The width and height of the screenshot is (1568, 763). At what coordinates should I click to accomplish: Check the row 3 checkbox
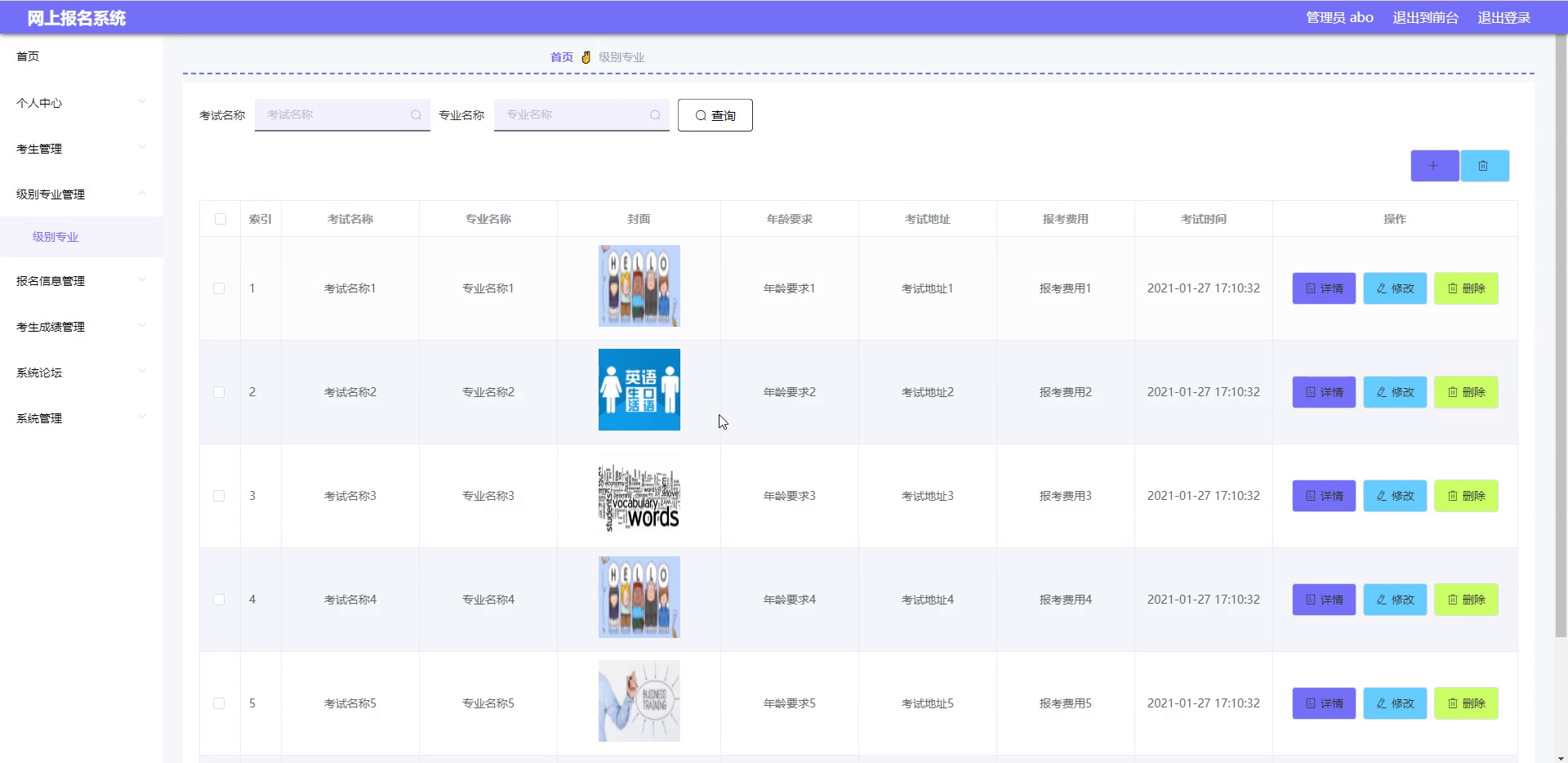click(x=219, y=496)
